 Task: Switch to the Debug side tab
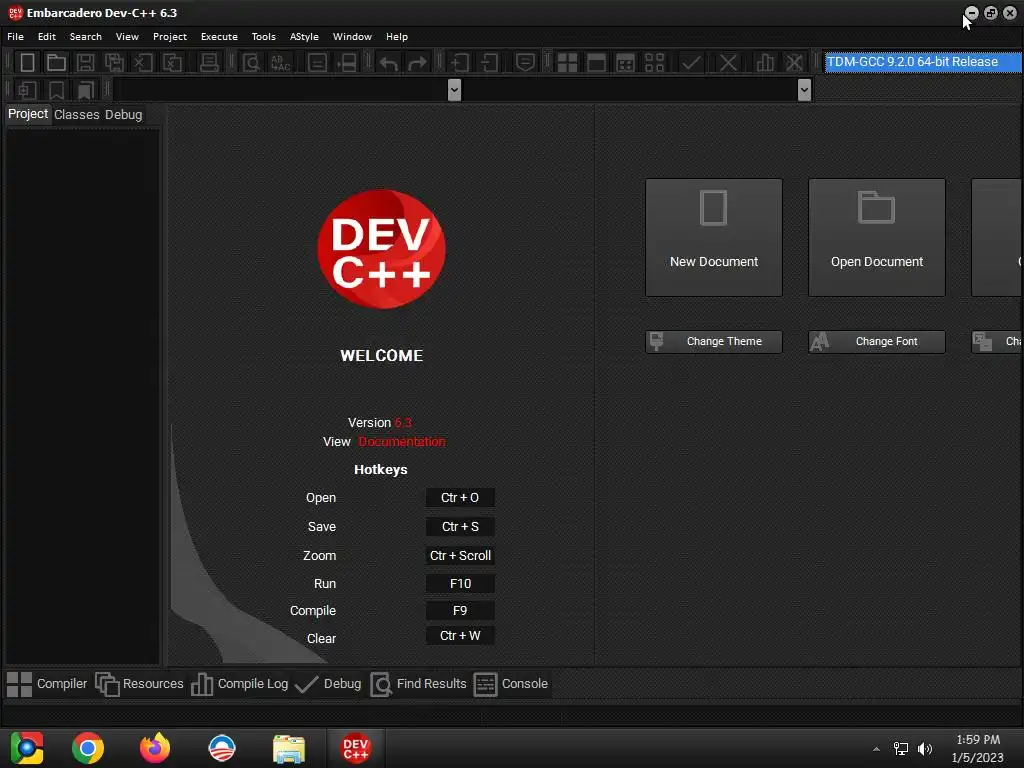[x=123, y=114]
